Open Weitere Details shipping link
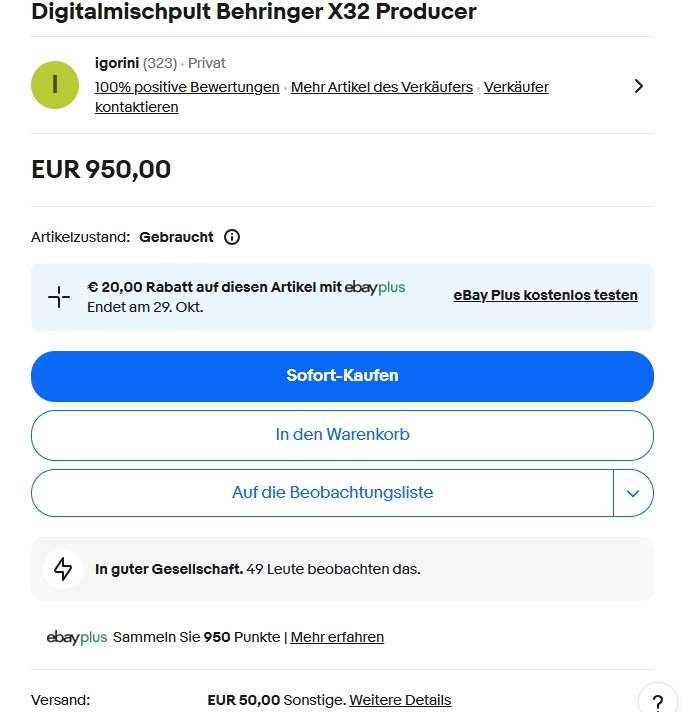The height and width of the screenshot is (712, 682). point(400,700)
